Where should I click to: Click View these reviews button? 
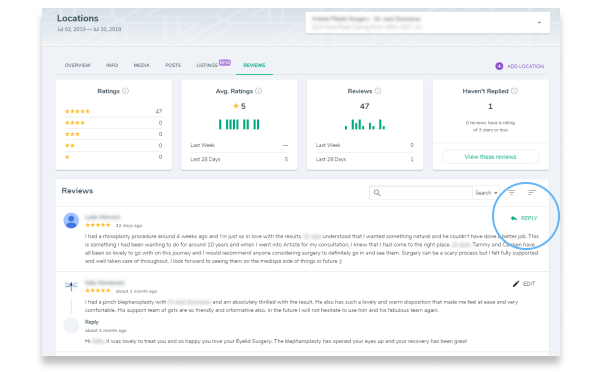(491, 156)
